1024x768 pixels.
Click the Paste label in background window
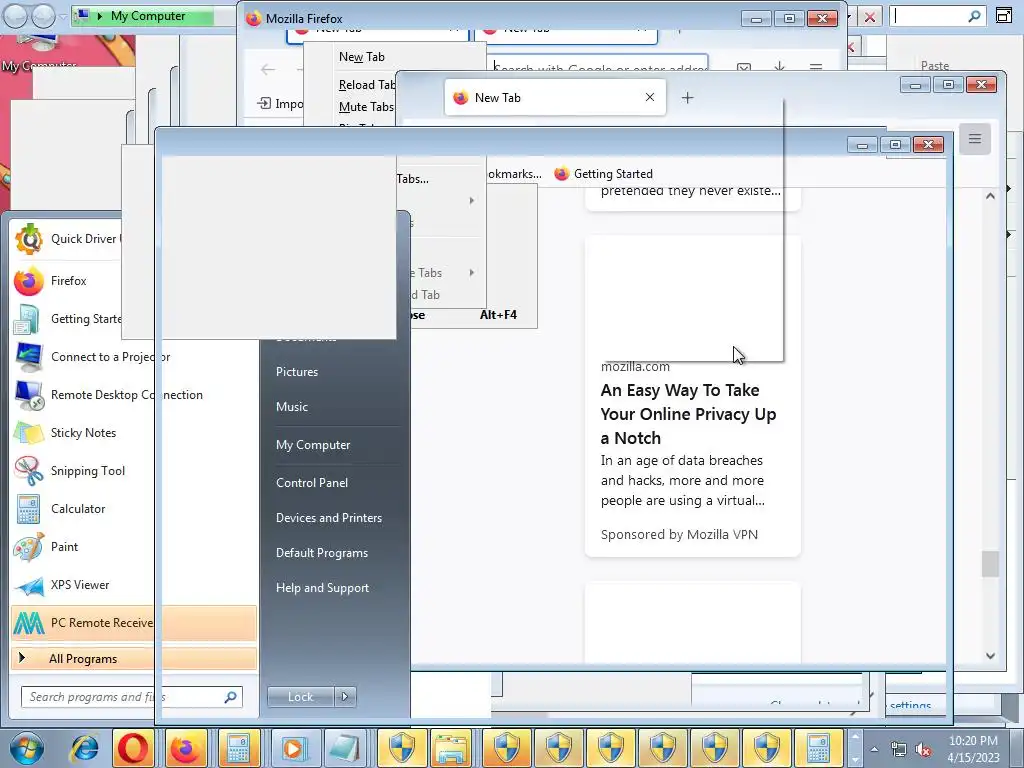point(935,65)
